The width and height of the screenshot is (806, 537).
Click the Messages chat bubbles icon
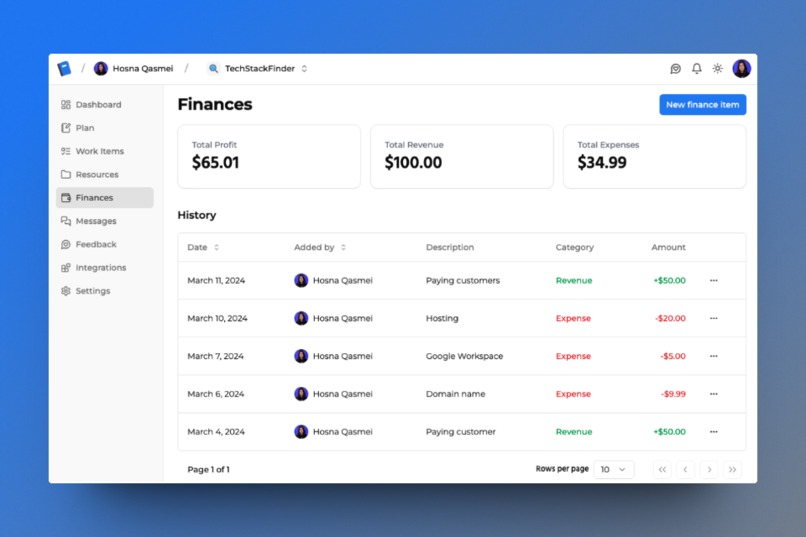tap(66, 221)
